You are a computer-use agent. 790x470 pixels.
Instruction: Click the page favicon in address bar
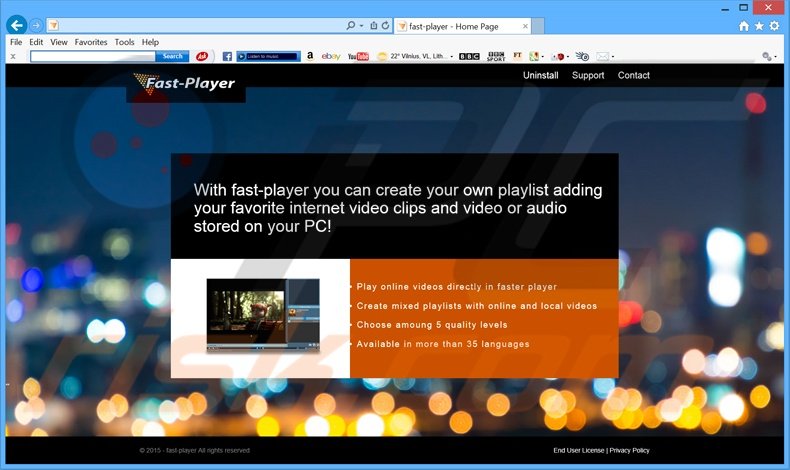(53, 25)
